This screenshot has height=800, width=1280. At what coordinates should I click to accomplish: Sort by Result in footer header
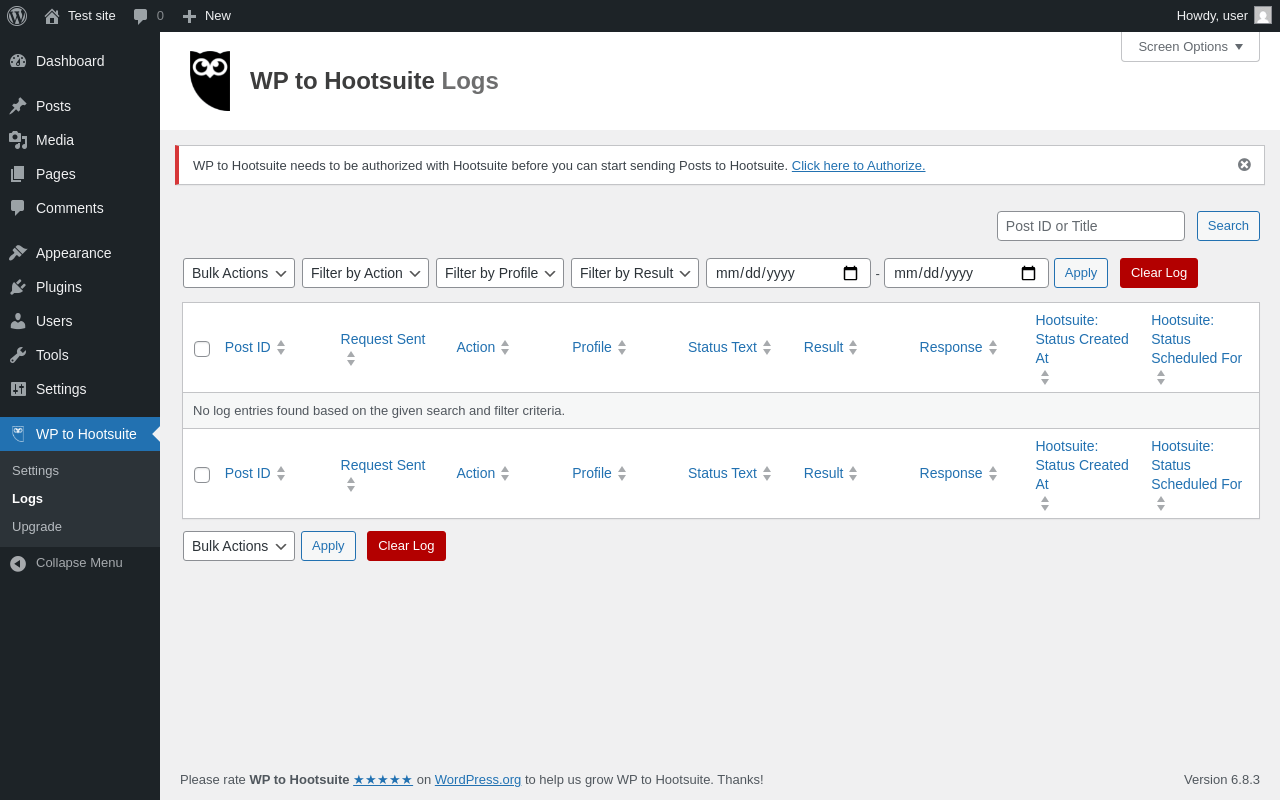pos(830,473)
